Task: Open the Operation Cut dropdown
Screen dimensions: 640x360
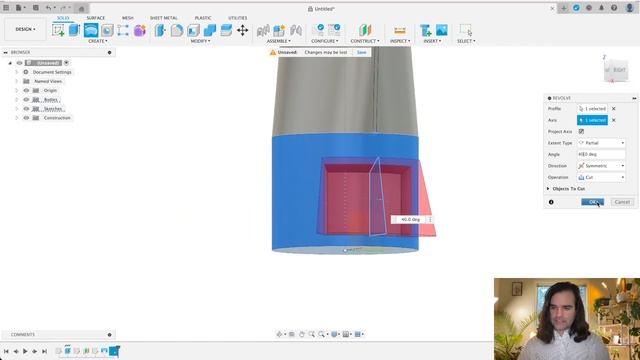Action: pyautogui.click(x=601, y=177)
